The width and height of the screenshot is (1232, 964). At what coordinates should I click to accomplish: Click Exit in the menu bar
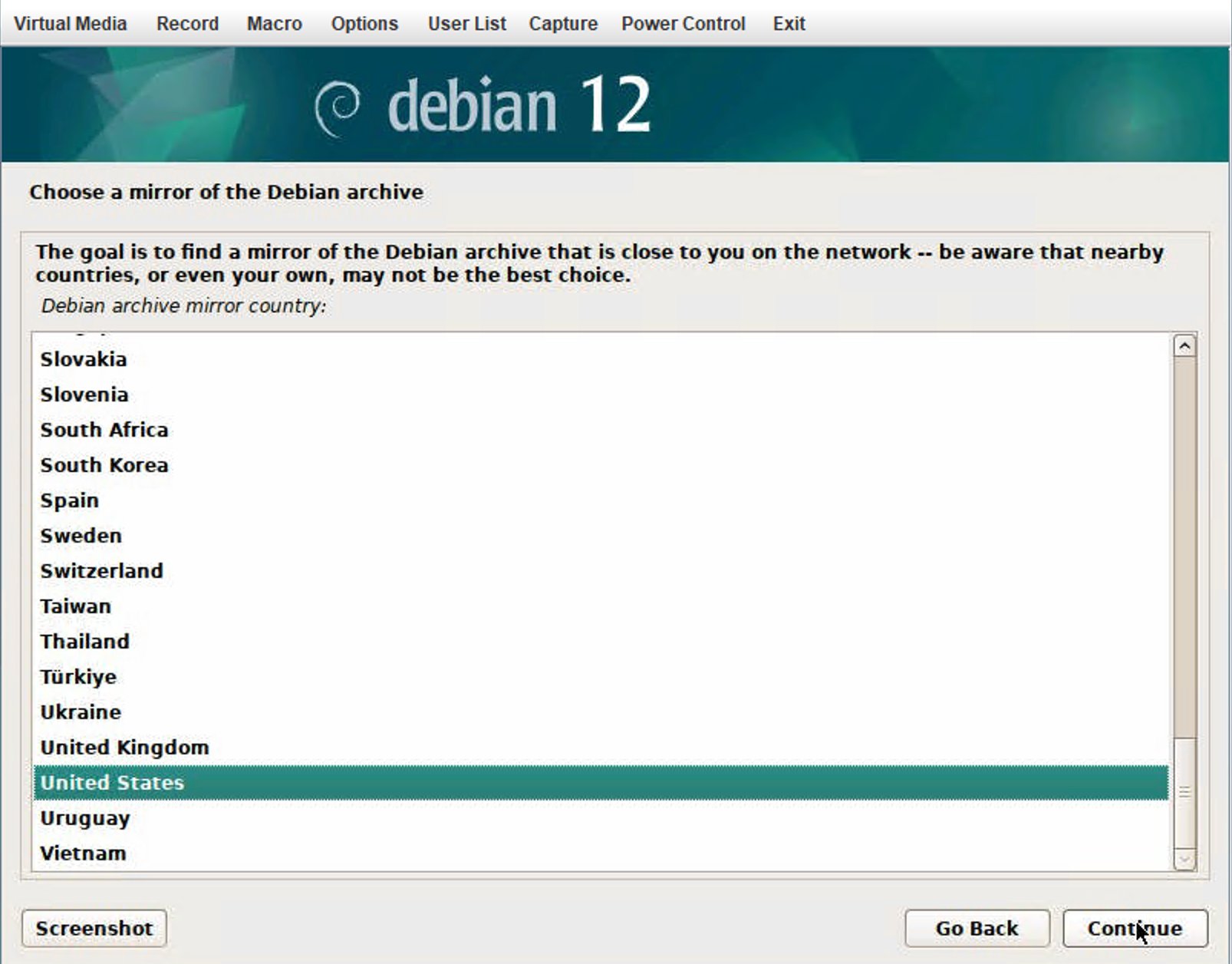pyautogui.click(x=789, y=24)
